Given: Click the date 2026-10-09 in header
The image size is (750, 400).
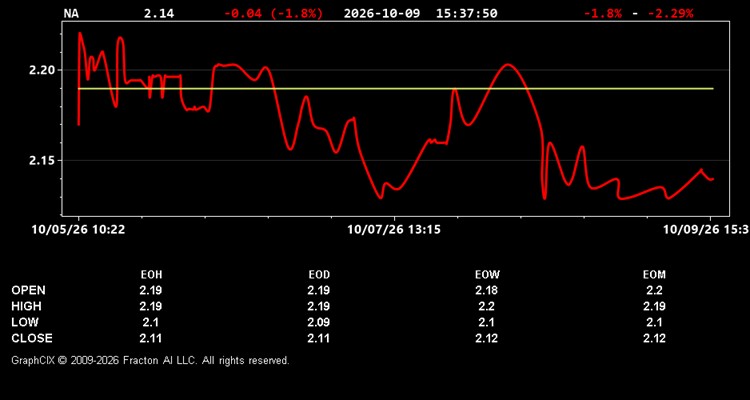Looking at the screenshot, I should pos(382,13).
